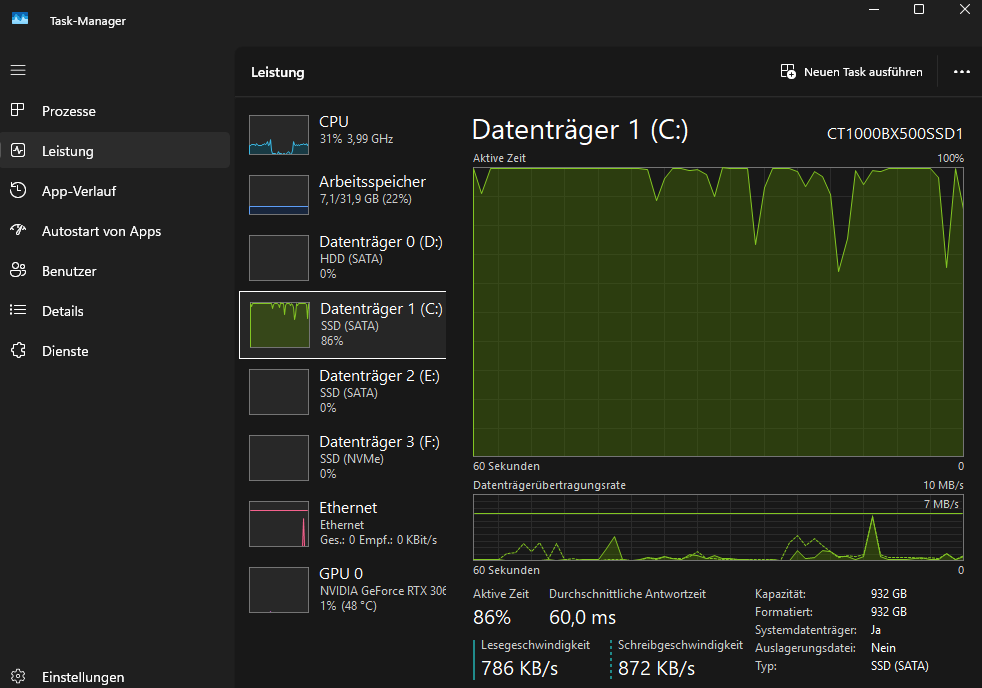Click the Dienste puzzle icon
This screenshot has width=982, height=688.
tap(18, 350)
